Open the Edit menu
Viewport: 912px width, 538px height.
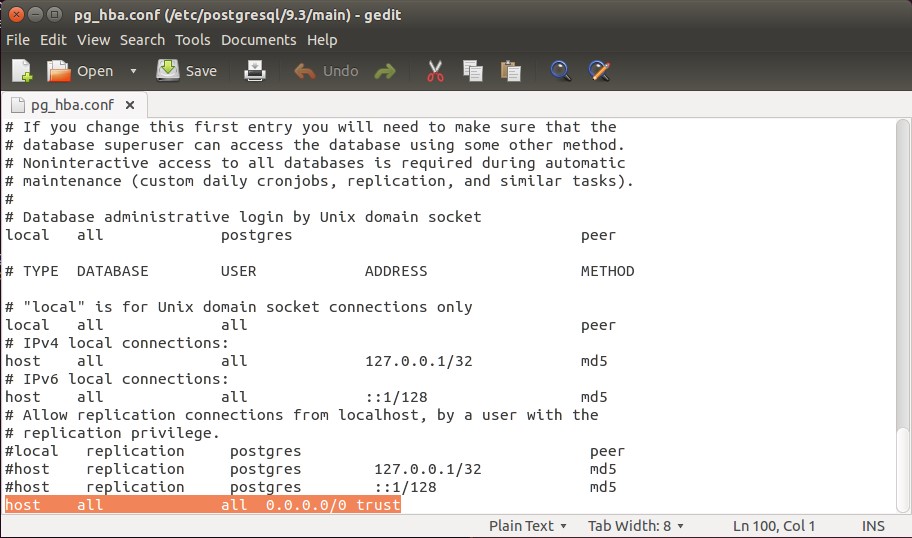click(54, 40)
